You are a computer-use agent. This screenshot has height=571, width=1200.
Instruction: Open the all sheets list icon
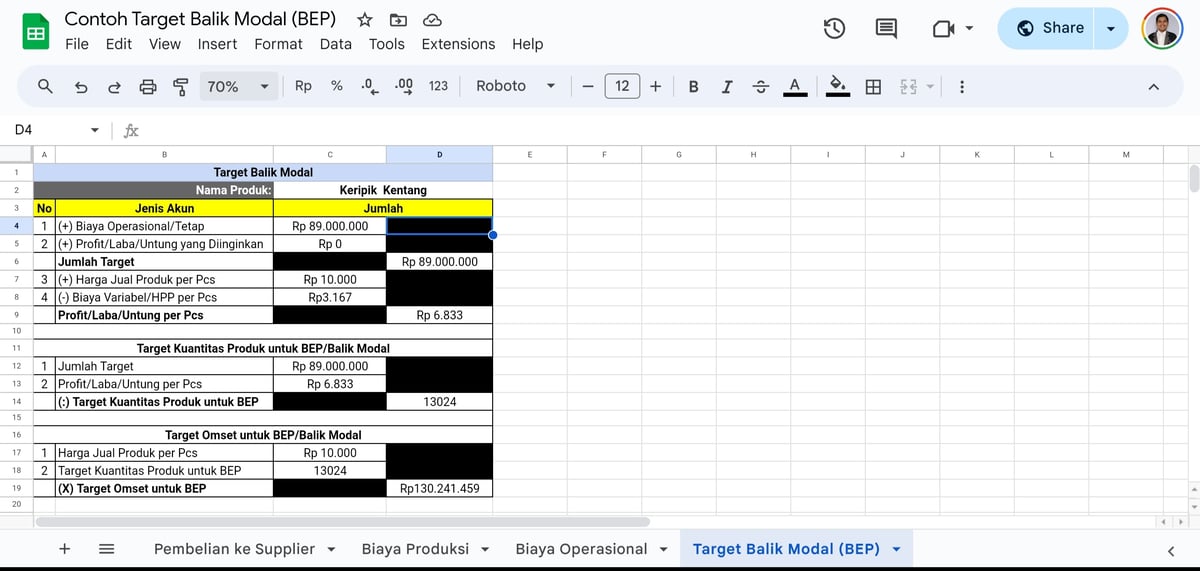(x=106, y=549)
